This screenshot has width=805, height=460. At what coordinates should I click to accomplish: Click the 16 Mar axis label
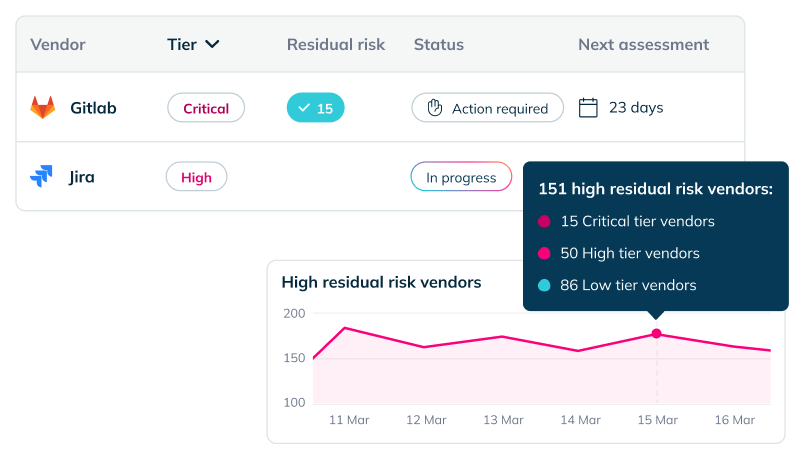click(735, 420)
